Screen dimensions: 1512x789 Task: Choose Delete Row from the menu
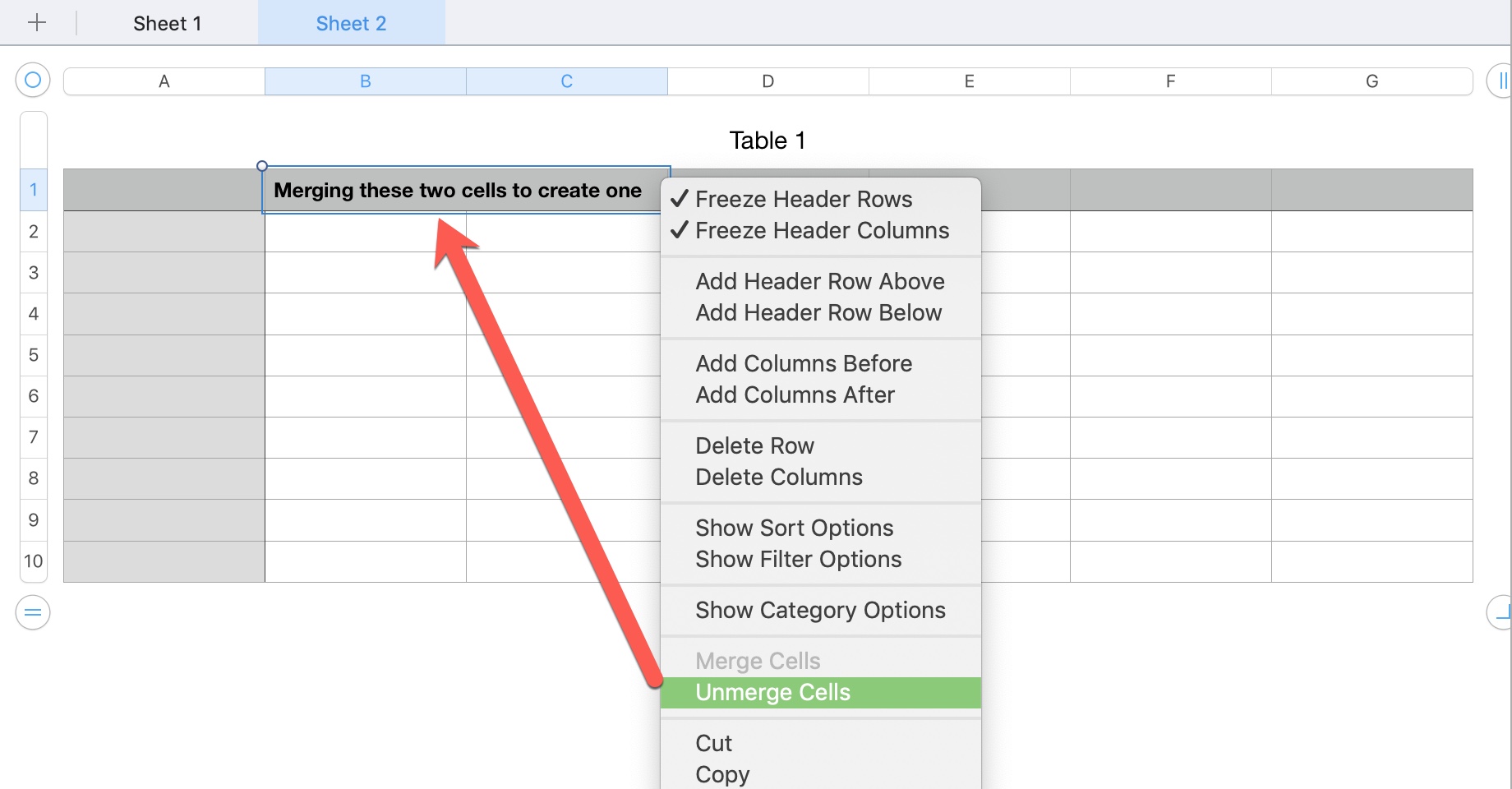point(754,445)
